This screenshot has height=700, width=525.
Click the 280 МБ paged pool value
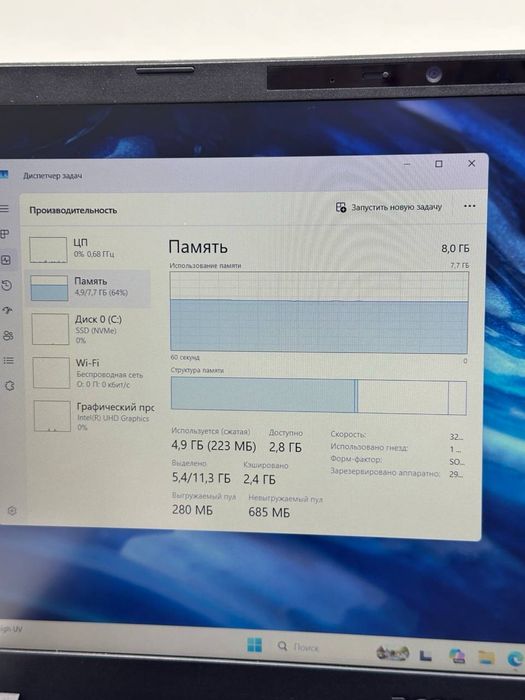click(x=192, y=510)
